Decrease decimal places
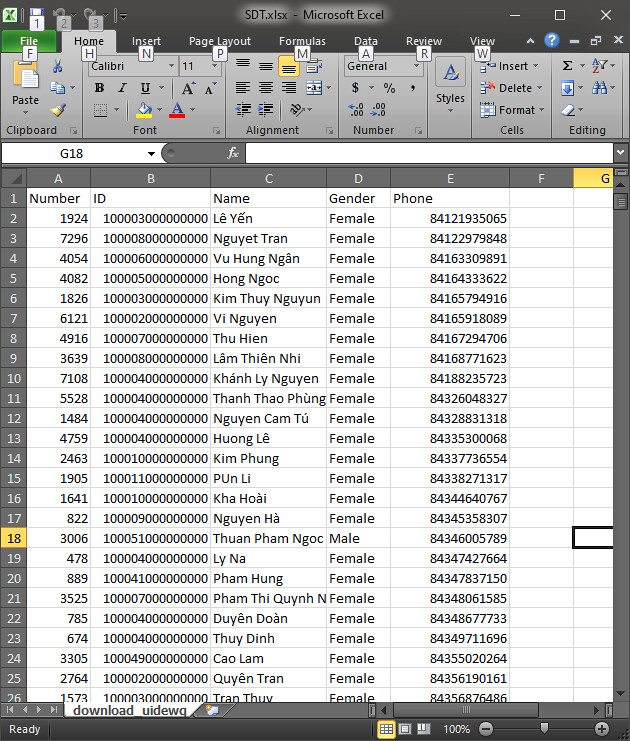The height and width of the screenshot is (741, 630). click(x=378, y=110)
